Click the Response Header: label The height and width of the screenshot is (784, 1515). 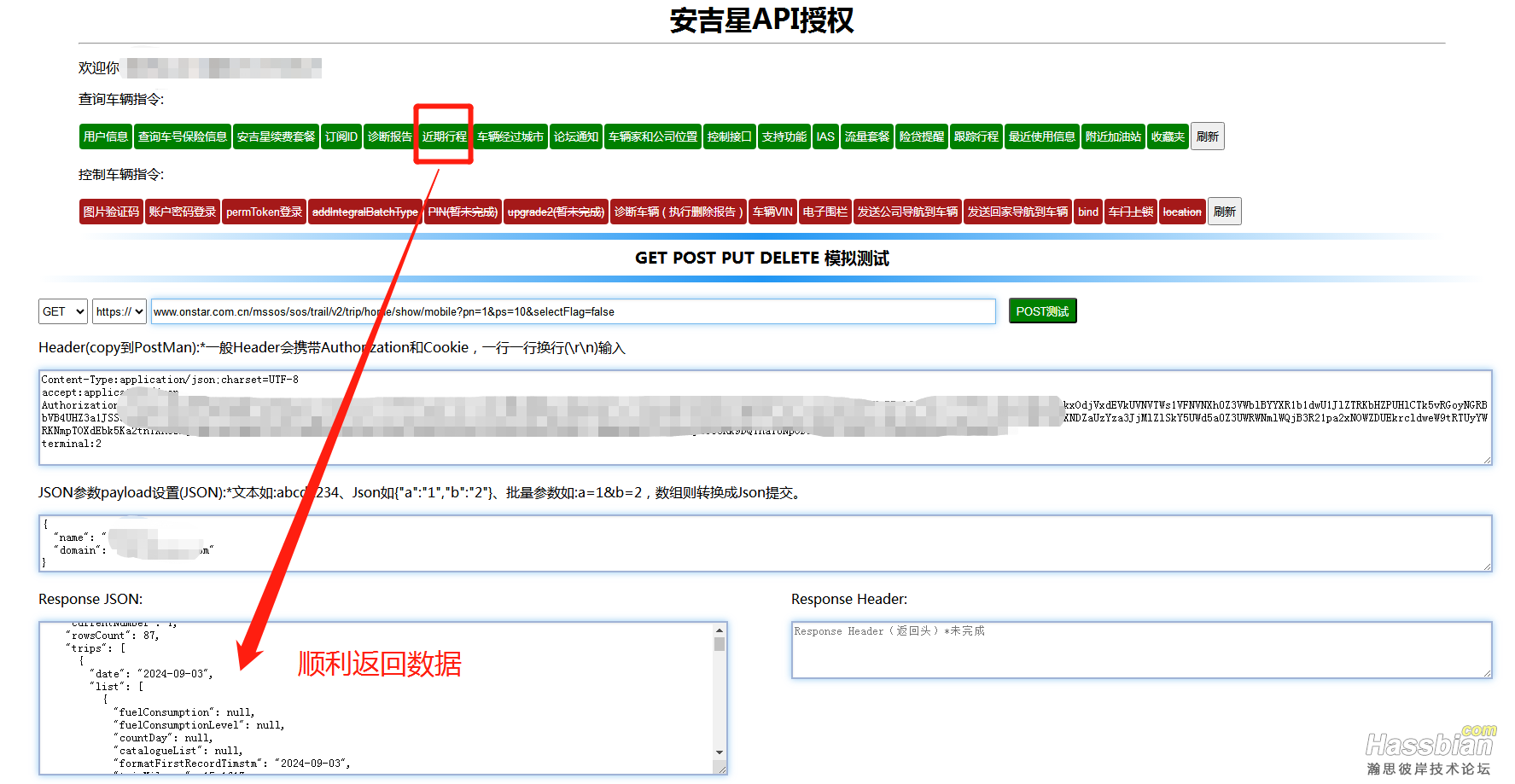click(849, 599)
